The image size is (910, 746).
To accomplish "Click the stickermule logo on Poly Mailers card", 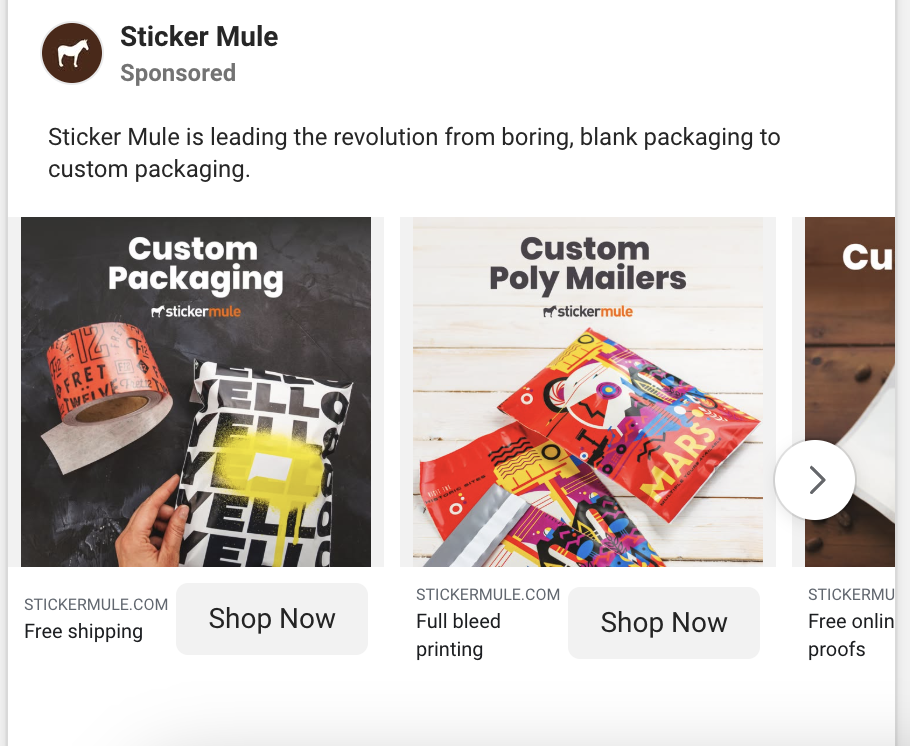I will 588,311.
